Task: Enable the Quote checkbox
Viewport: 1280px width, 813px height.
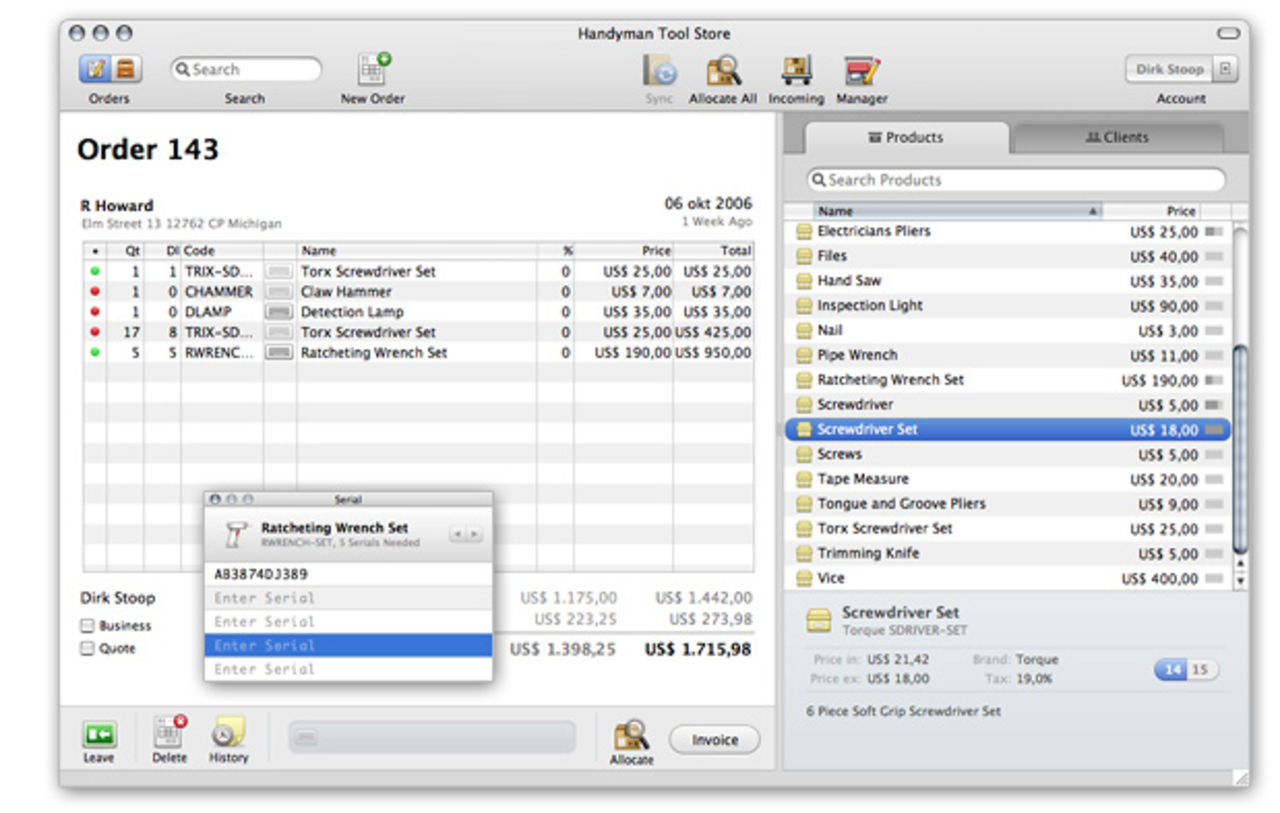Action: pyautogui.click(x=88, y=649)
